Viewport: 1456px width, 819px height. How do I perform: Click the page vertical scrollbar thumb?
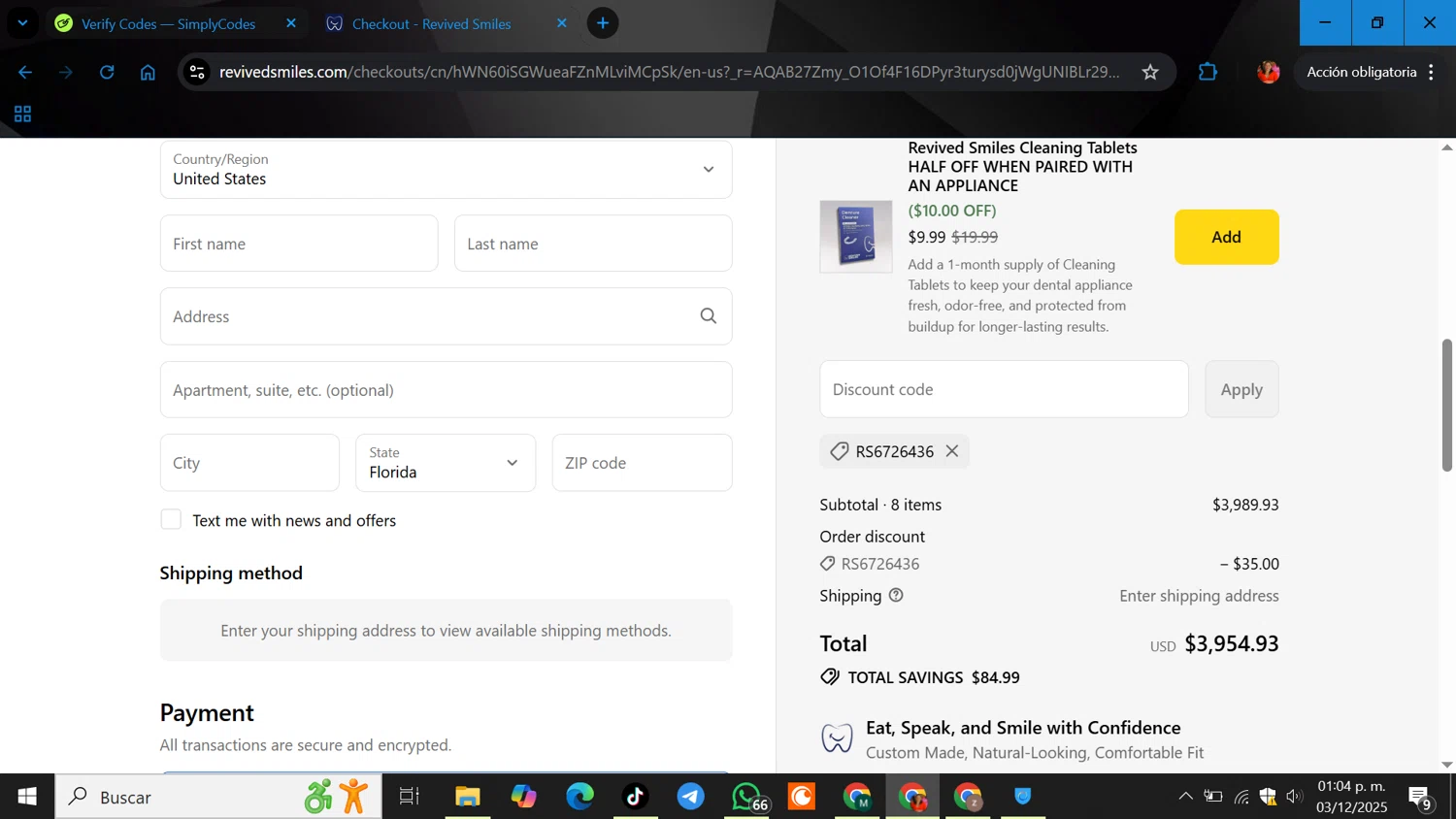1446,405
